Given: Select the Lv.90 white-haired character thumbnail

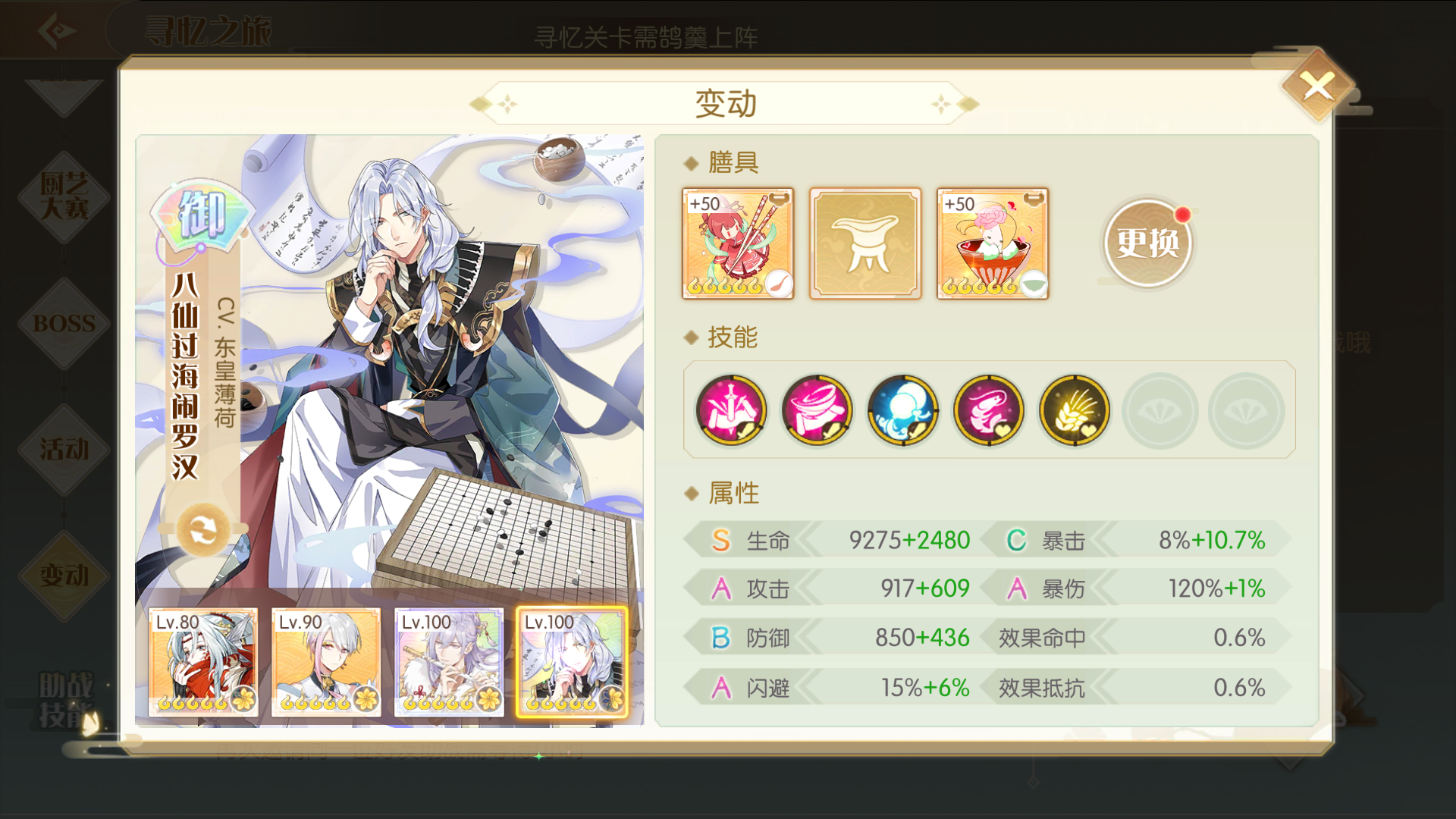Looking at the screenshot, I should (x=326, y=662).
